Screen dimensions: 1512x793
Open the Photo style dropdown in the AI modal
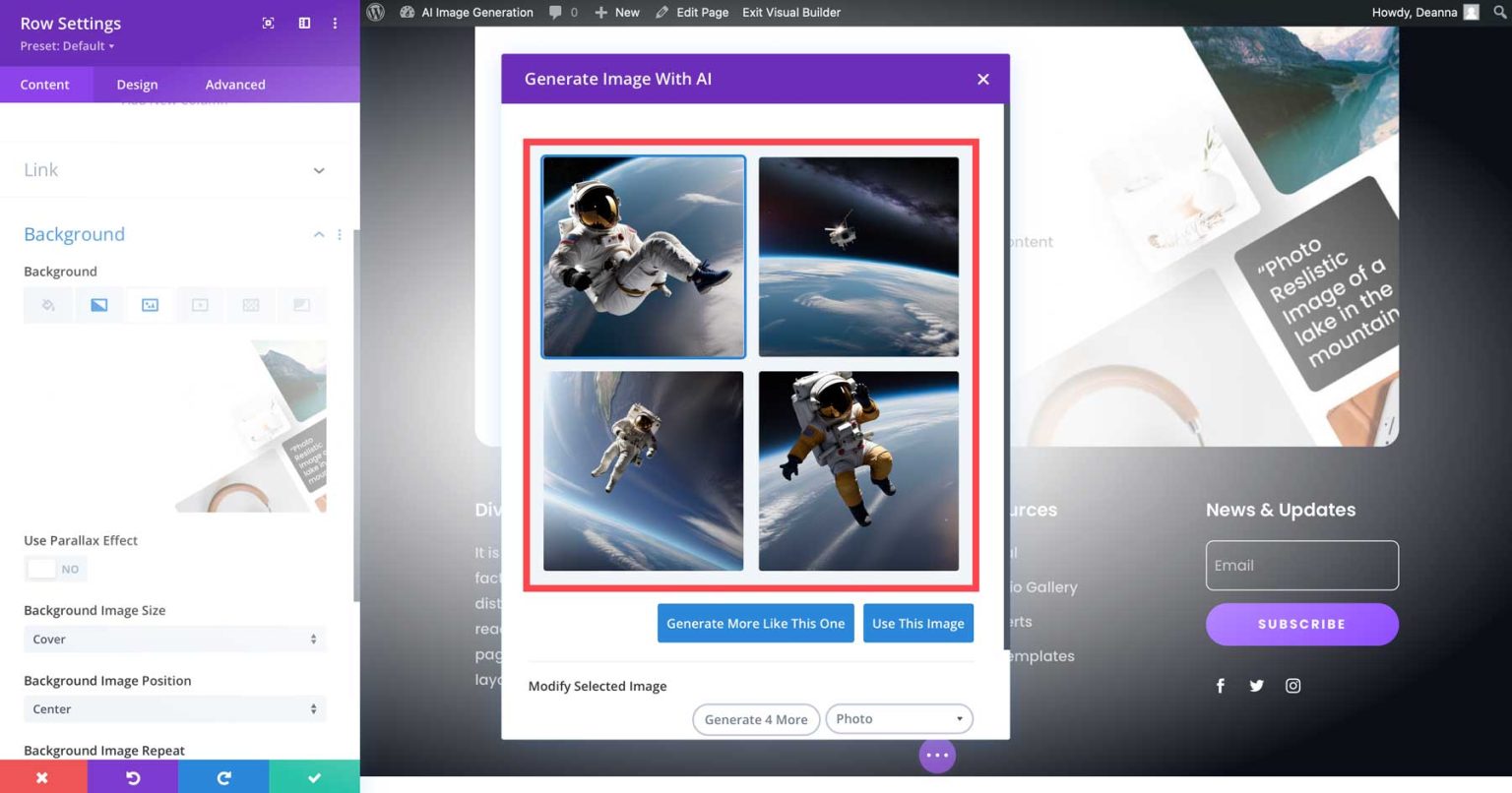tap(898, 718)
